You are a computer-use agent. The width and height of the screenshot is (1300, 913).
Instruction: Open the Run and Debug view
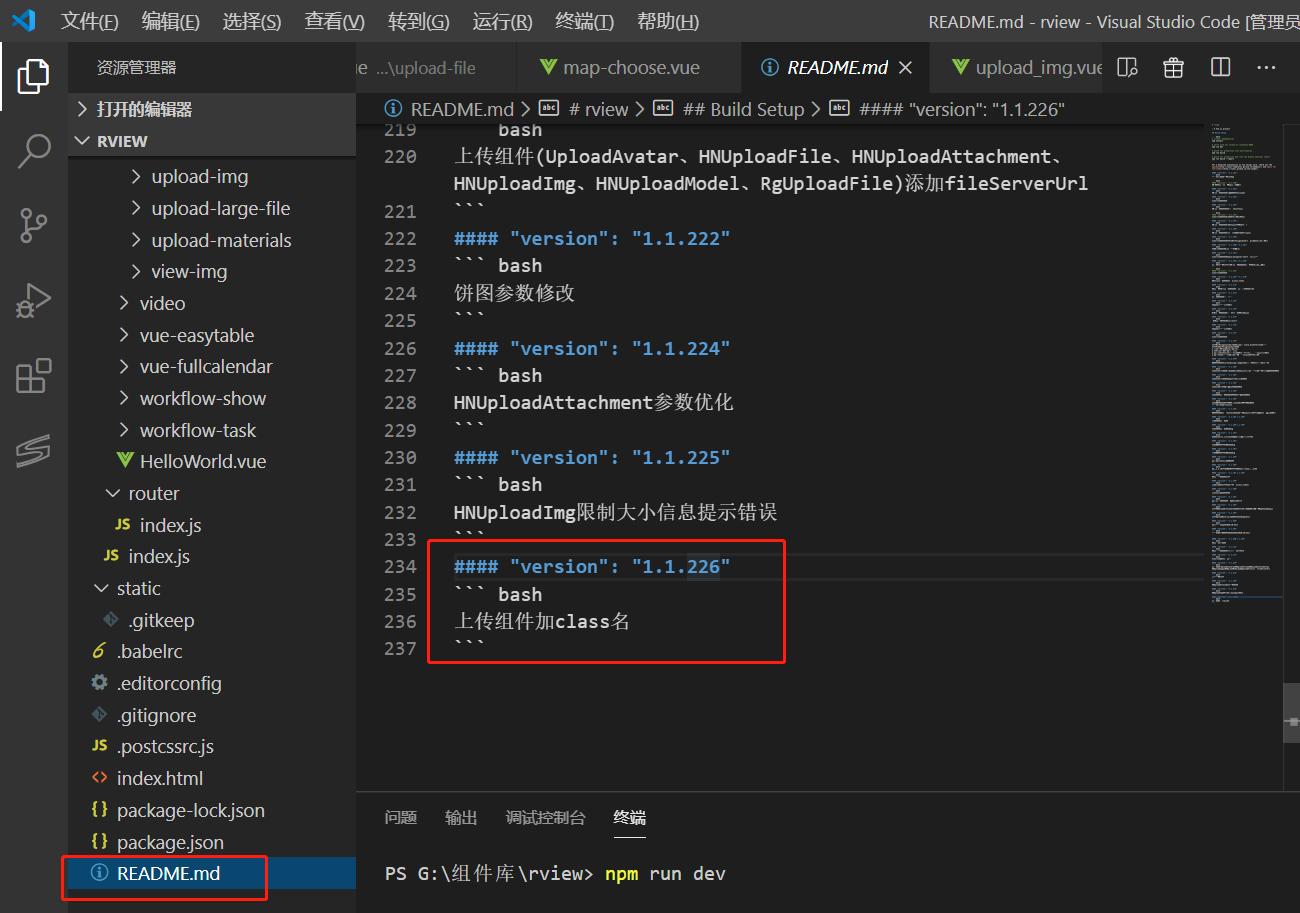33,301
